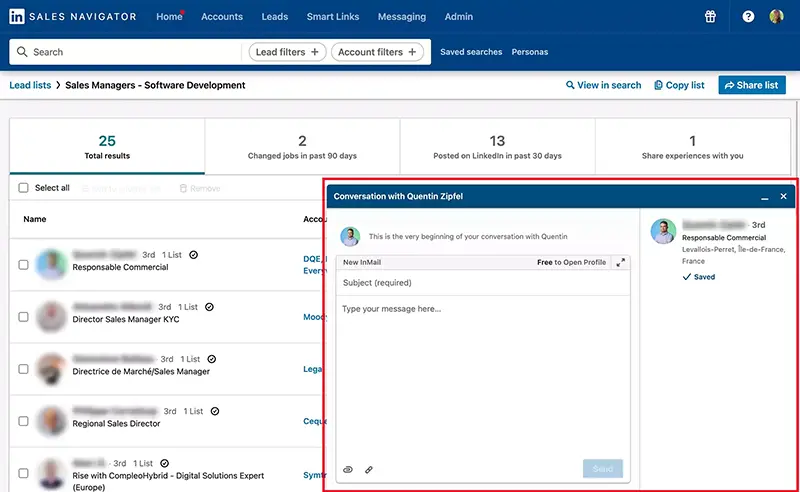800x492 pixels.
Task: Click the 1 List label for Responsable Commercial
Action: [x=172, y=255]
